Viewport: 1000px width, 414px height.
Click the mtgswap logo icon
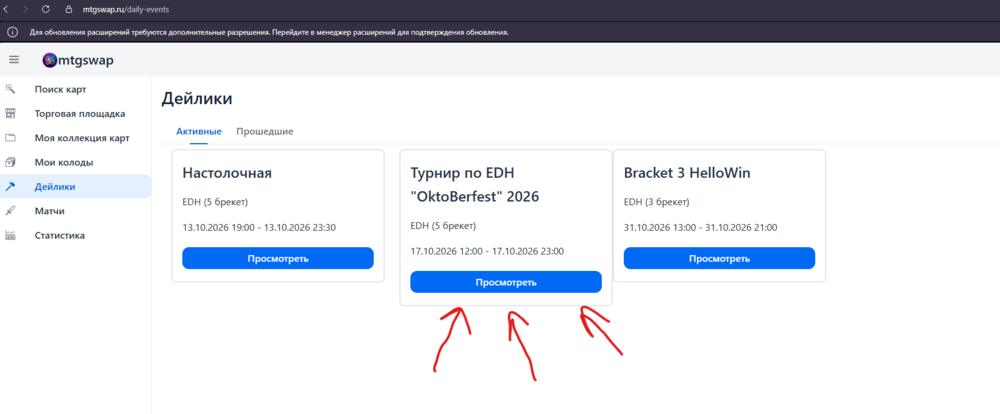coord(50,61)
